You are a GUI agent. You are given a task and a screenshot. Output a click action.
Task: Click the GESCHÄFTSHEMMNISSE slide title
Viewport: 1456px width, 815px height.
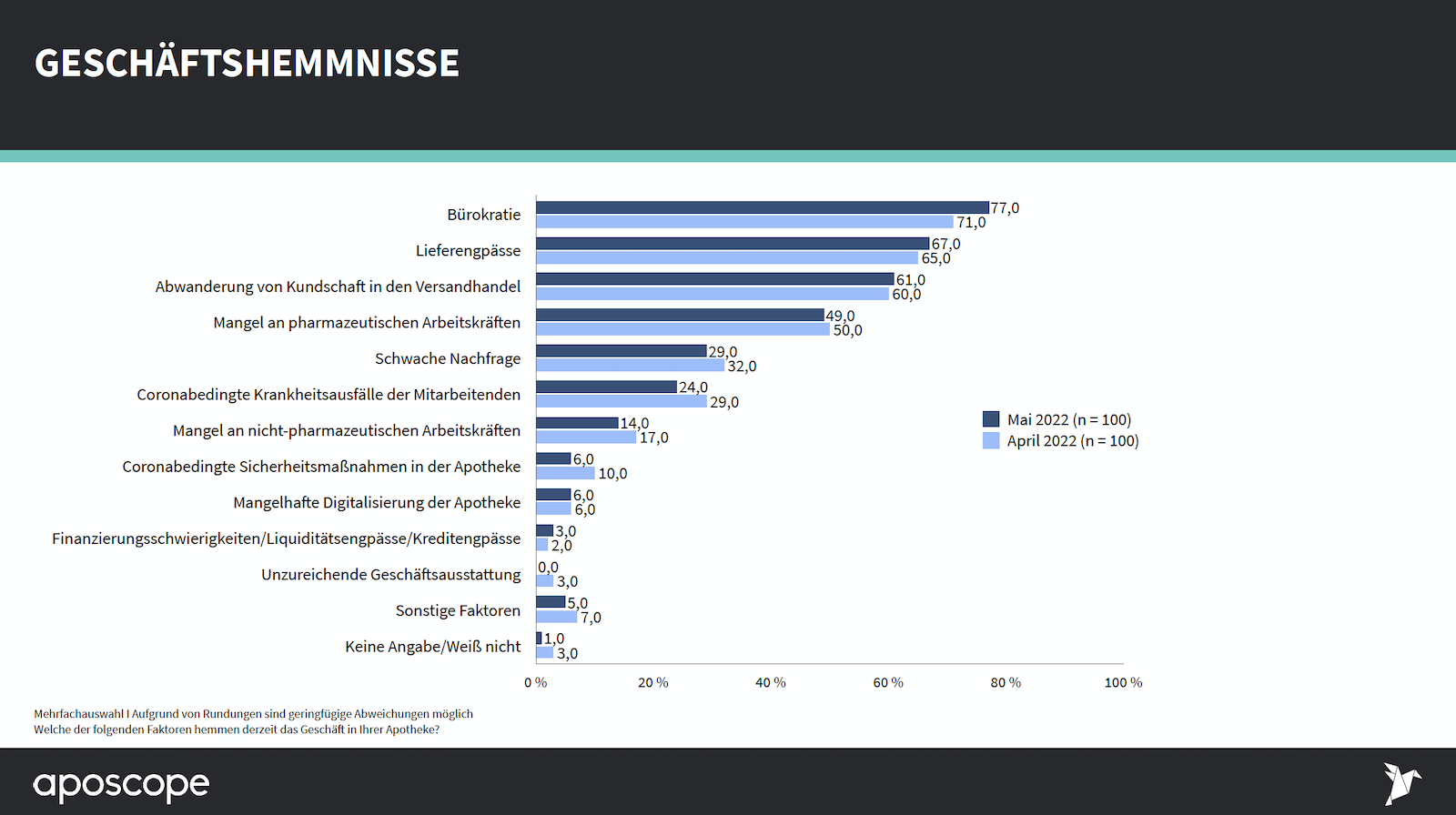pos(247,64)
